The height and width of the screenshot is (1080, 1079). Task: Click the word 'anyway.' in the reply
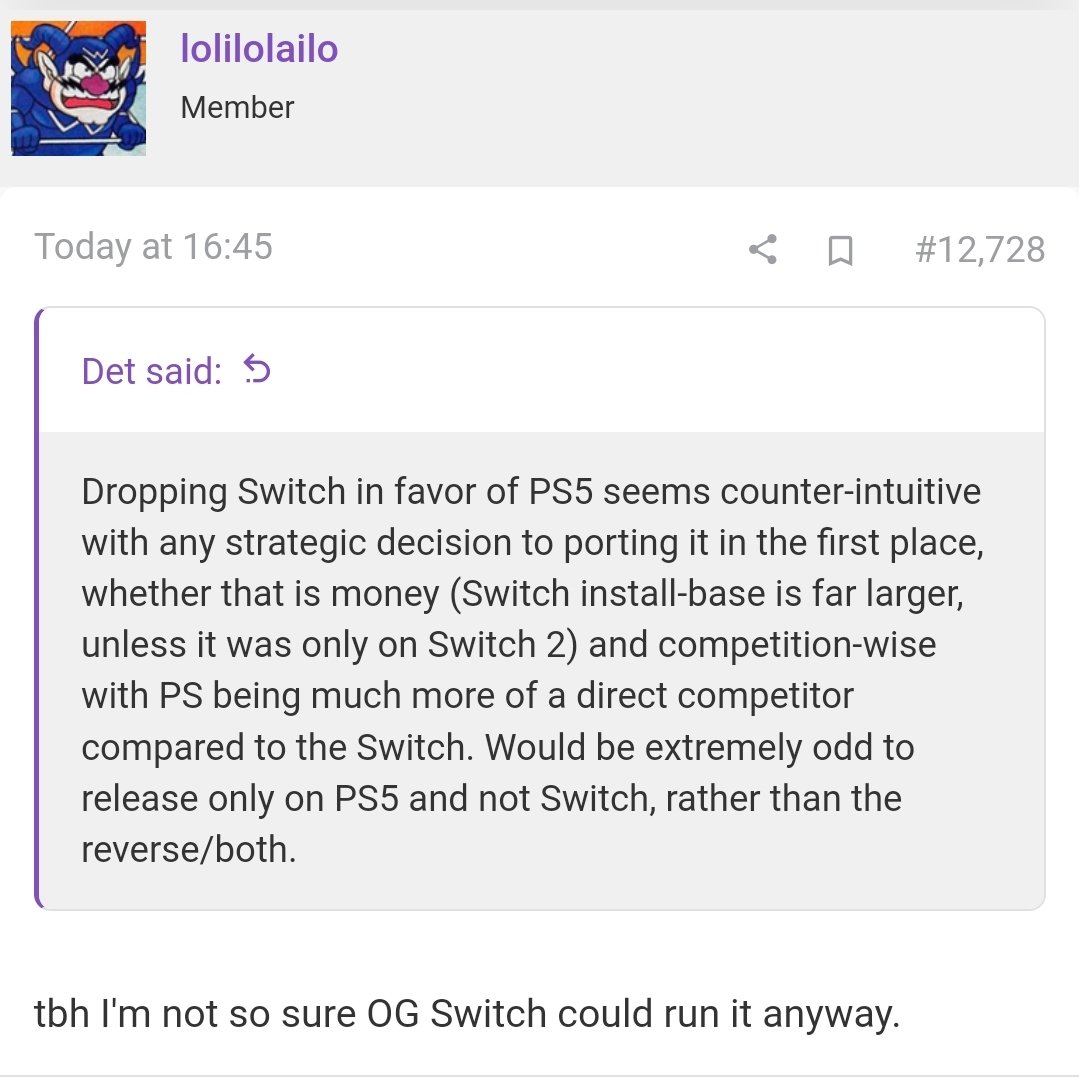pyautogui.click(x=831, y=1015)
